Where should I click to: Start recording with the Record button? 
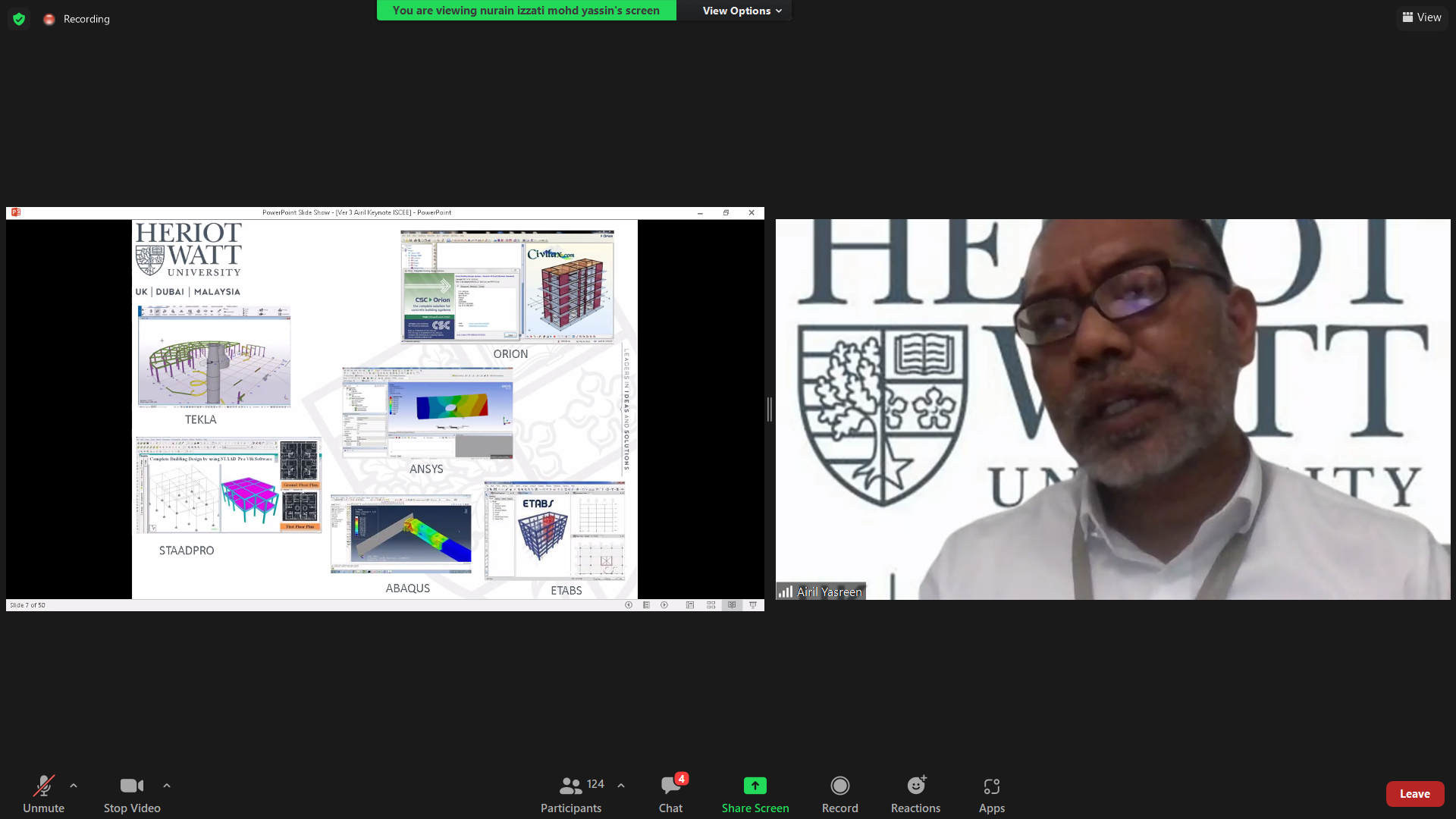pos(839,793)
